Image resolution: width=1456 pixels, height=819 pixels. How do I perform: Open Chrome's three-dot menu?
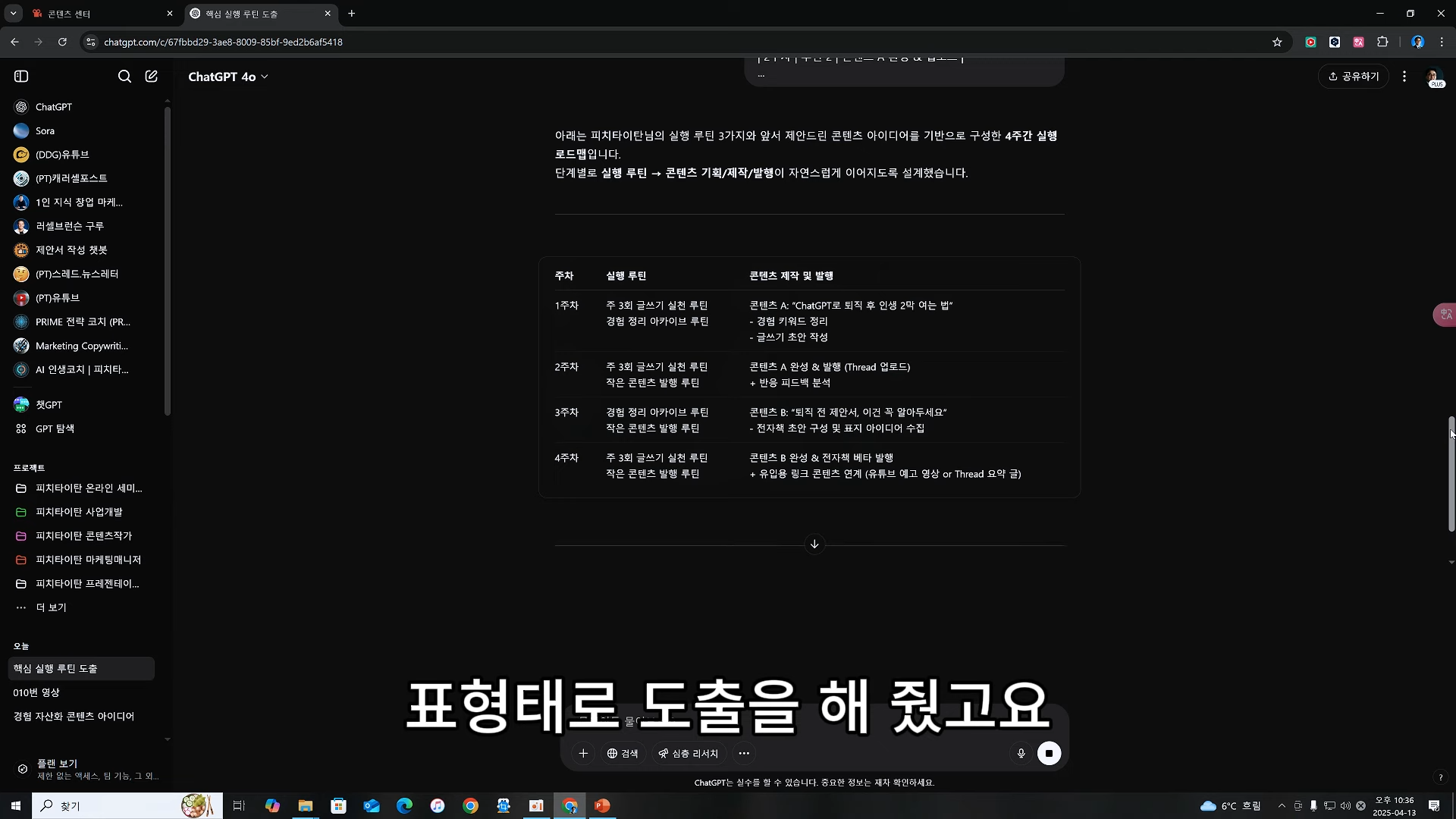tap(1442, 42)
